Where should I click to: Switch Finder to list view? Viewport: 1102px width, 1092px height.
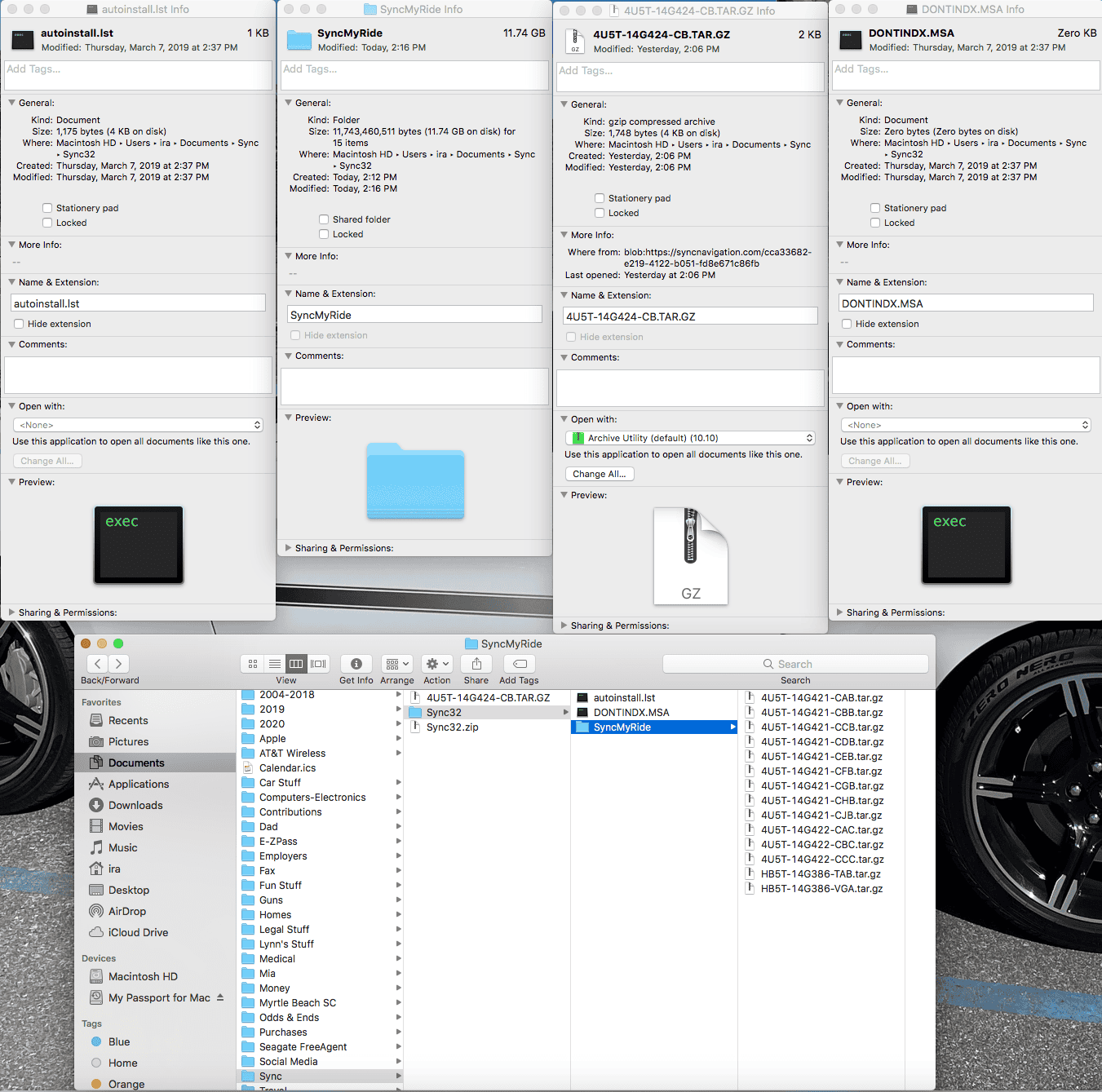pyautogui.click(x=275, y=664)
